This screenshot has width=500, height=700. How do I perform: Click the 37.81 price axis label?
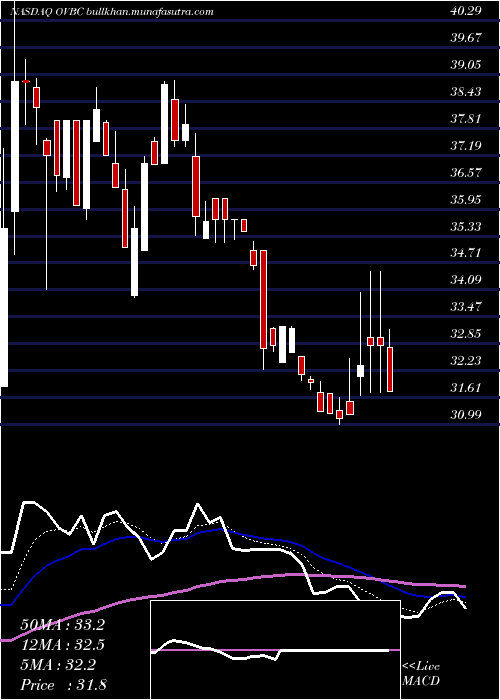coord(466,119)
